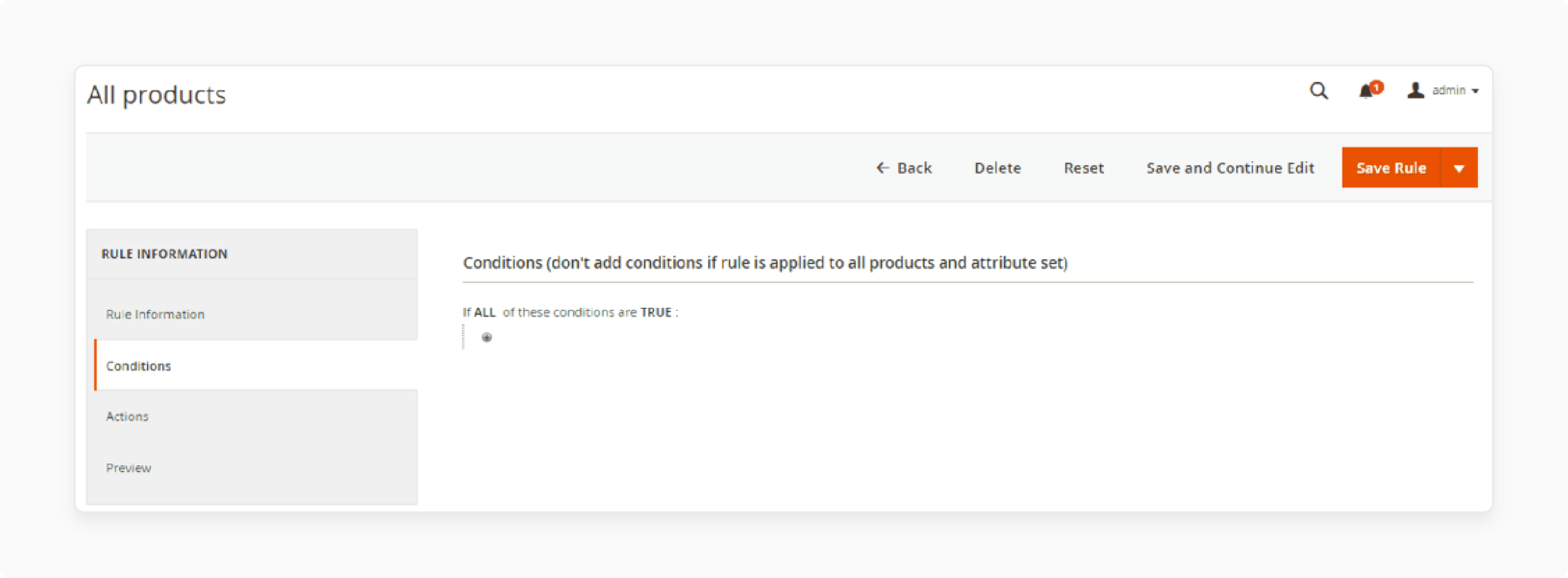This screenshot has height=578, width=1568.
Task: Click the ALL condition aggregator link
Action: (x=484, y=313)
